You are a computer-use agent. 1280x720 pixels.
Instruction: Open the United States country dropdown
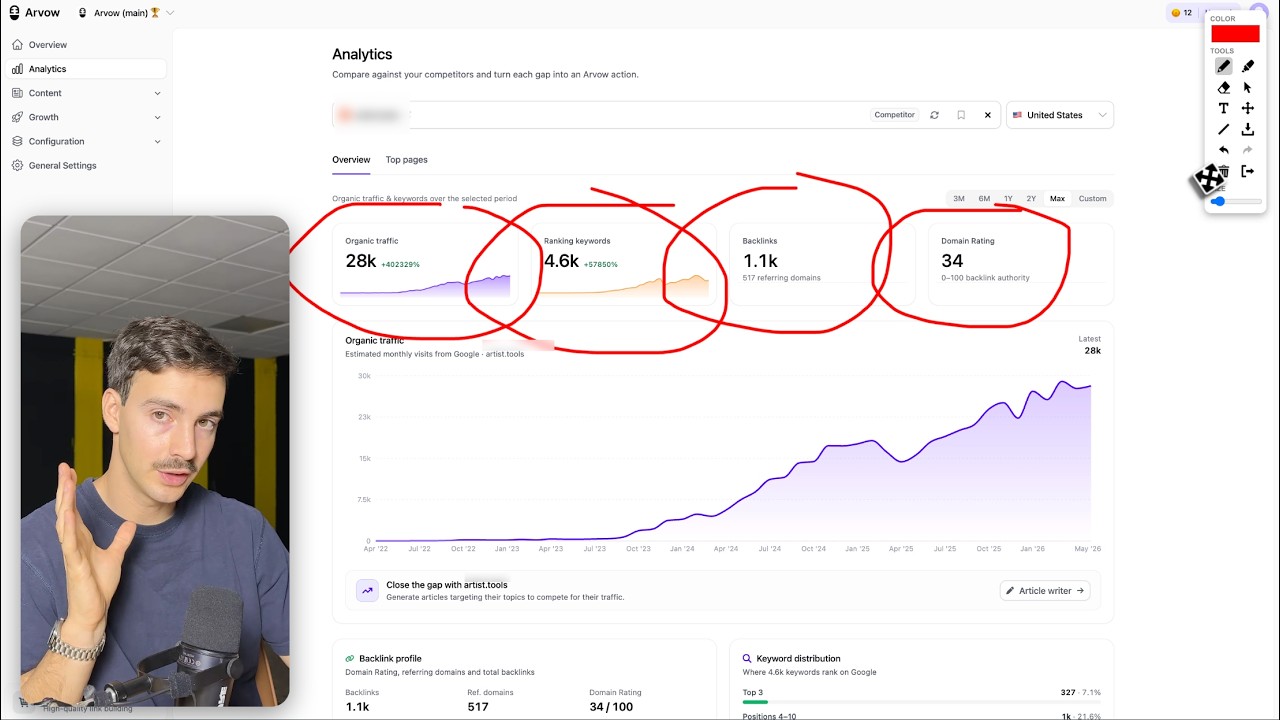[x=1060, y=115]
